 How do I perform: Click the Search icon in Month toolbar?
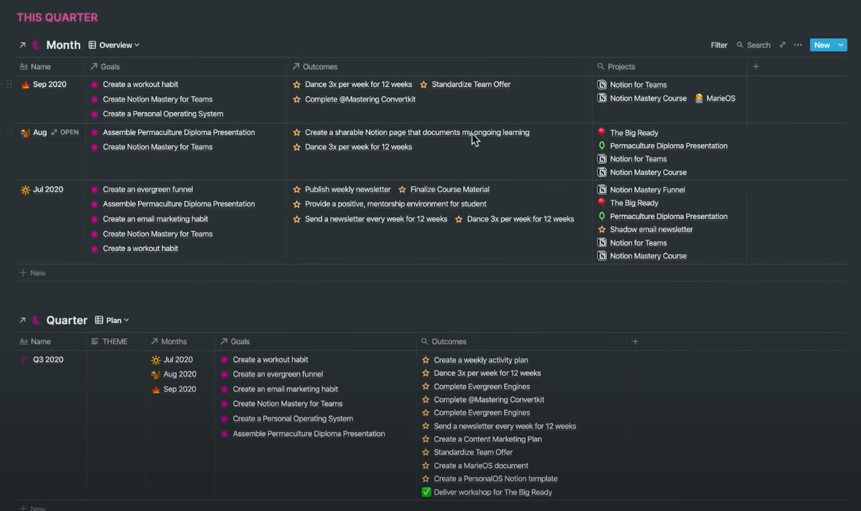coord(740,45)
